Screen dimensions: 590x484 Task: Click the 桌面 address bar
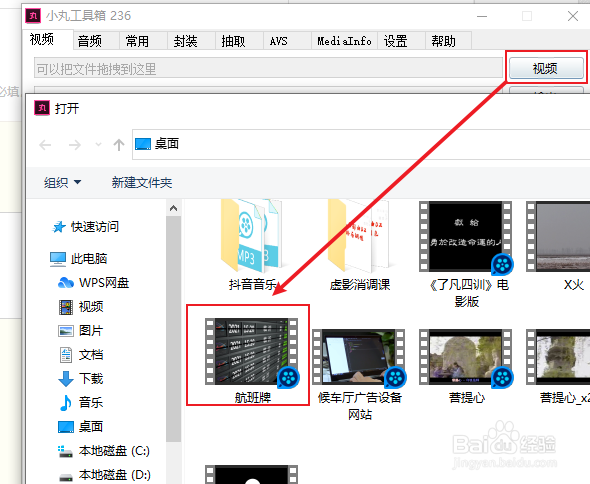361,144
